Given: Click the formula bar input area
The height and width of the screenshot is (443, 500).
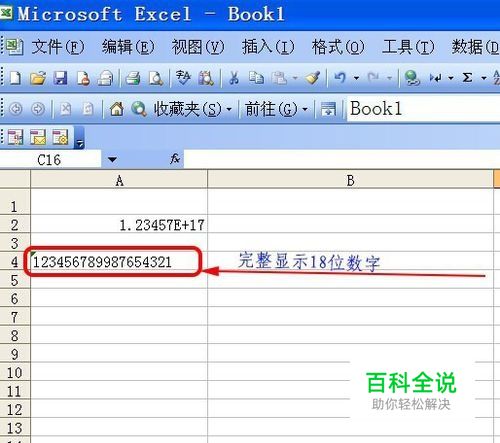Looking at the screenshot, I should [342, 159].
